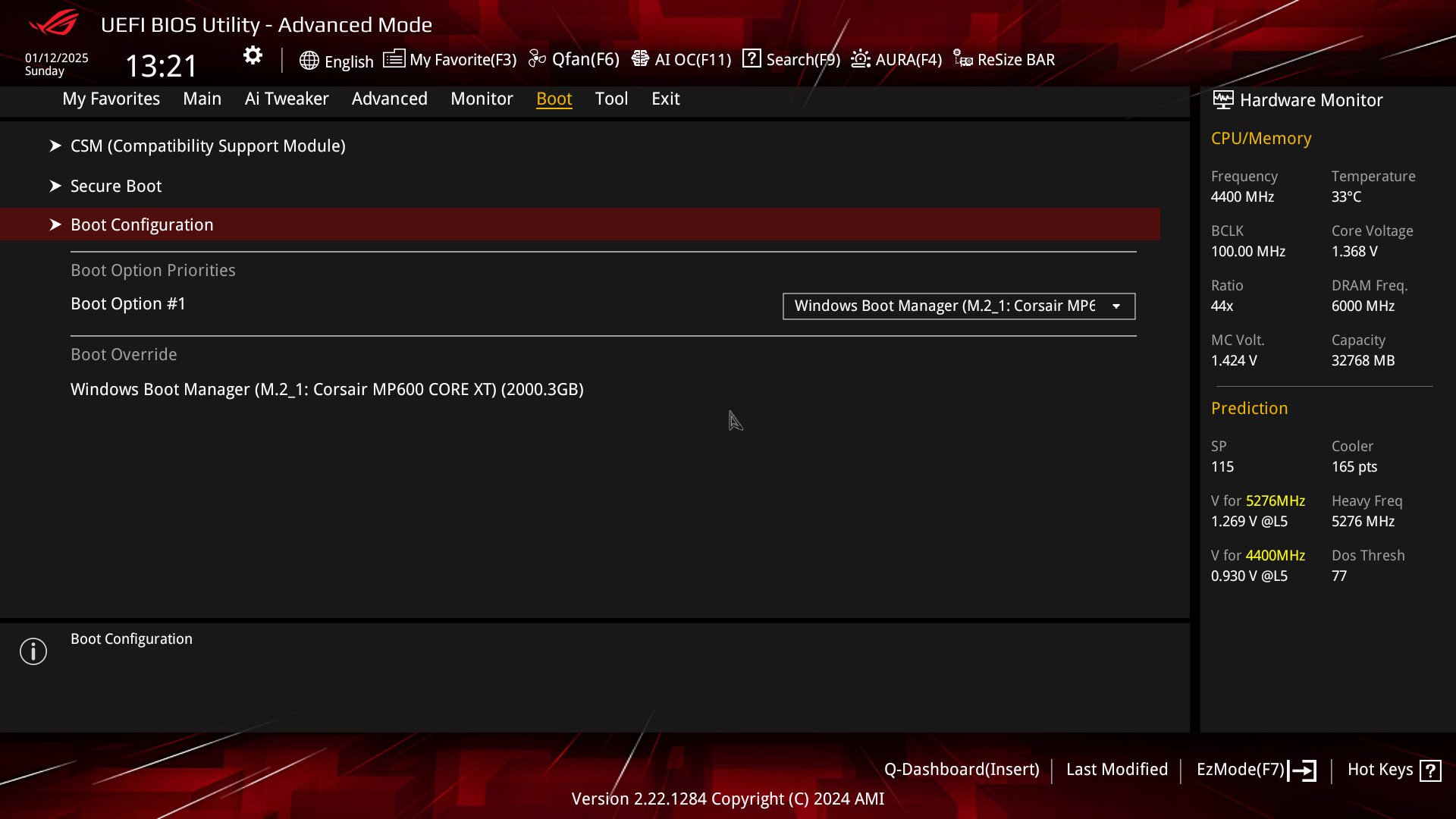Click DRAM Freq. value 6000 MHz

click(1363, 306)
